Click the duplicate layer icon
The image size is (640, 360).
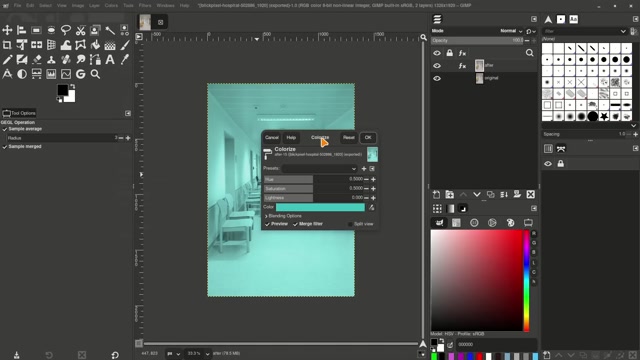click(490, 195)
